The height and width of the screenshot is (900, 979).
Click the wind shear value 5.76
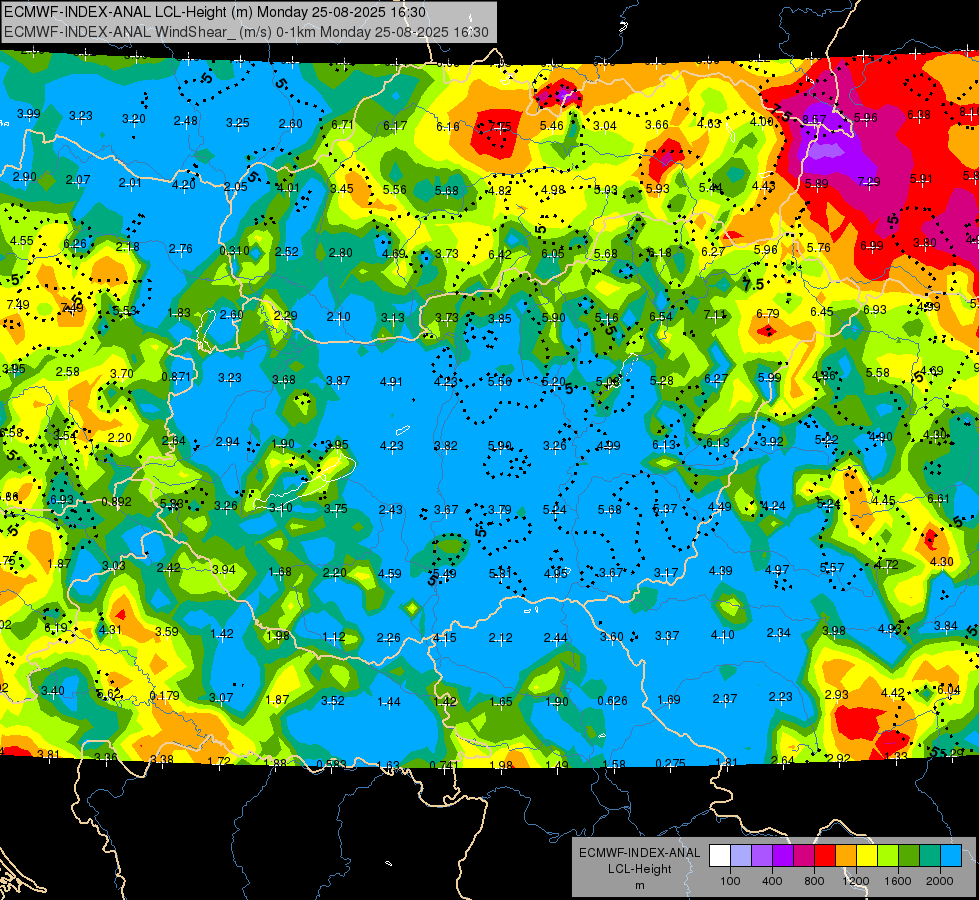pyautogui.click(x=819, y=248)
